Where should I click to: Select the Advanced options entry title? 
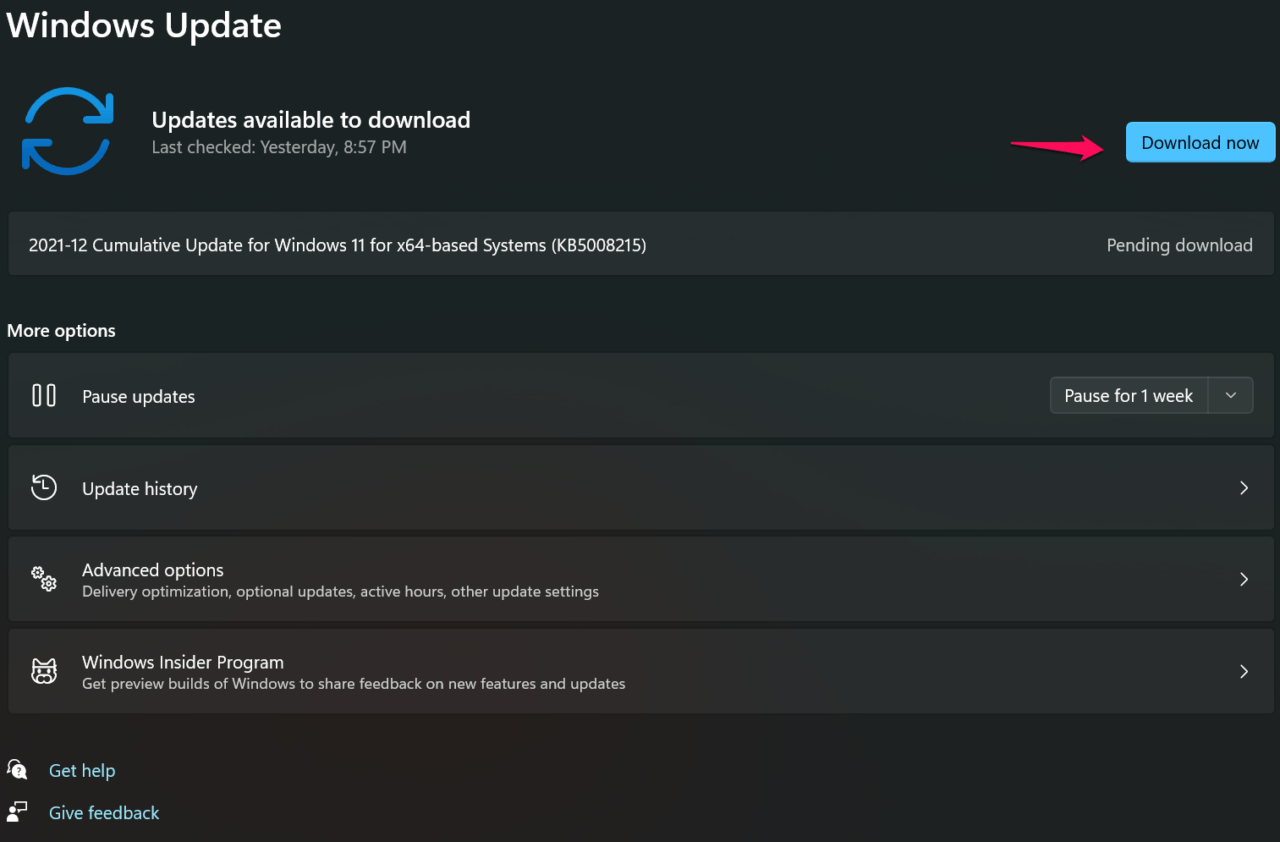[x=153, y=570]
